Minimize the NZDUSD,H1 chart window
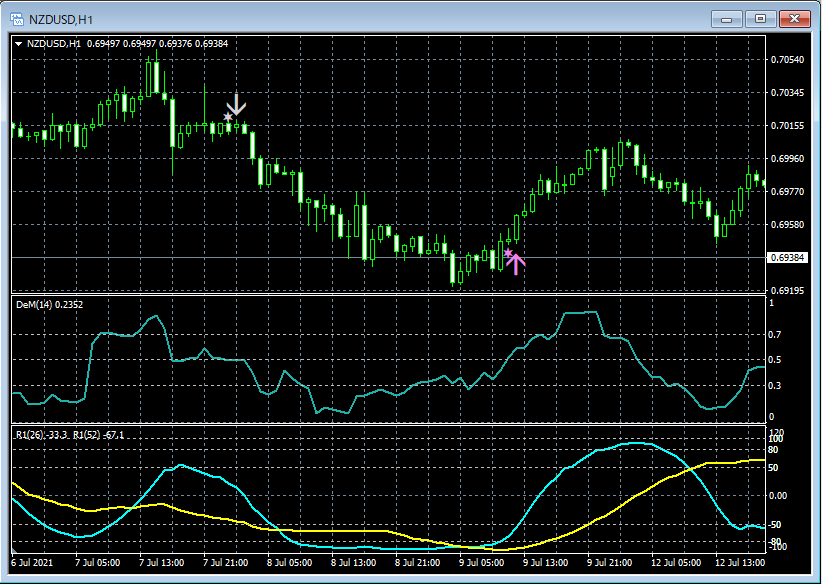Viewport: 823px width, 584px height. (x=726, y=18)
